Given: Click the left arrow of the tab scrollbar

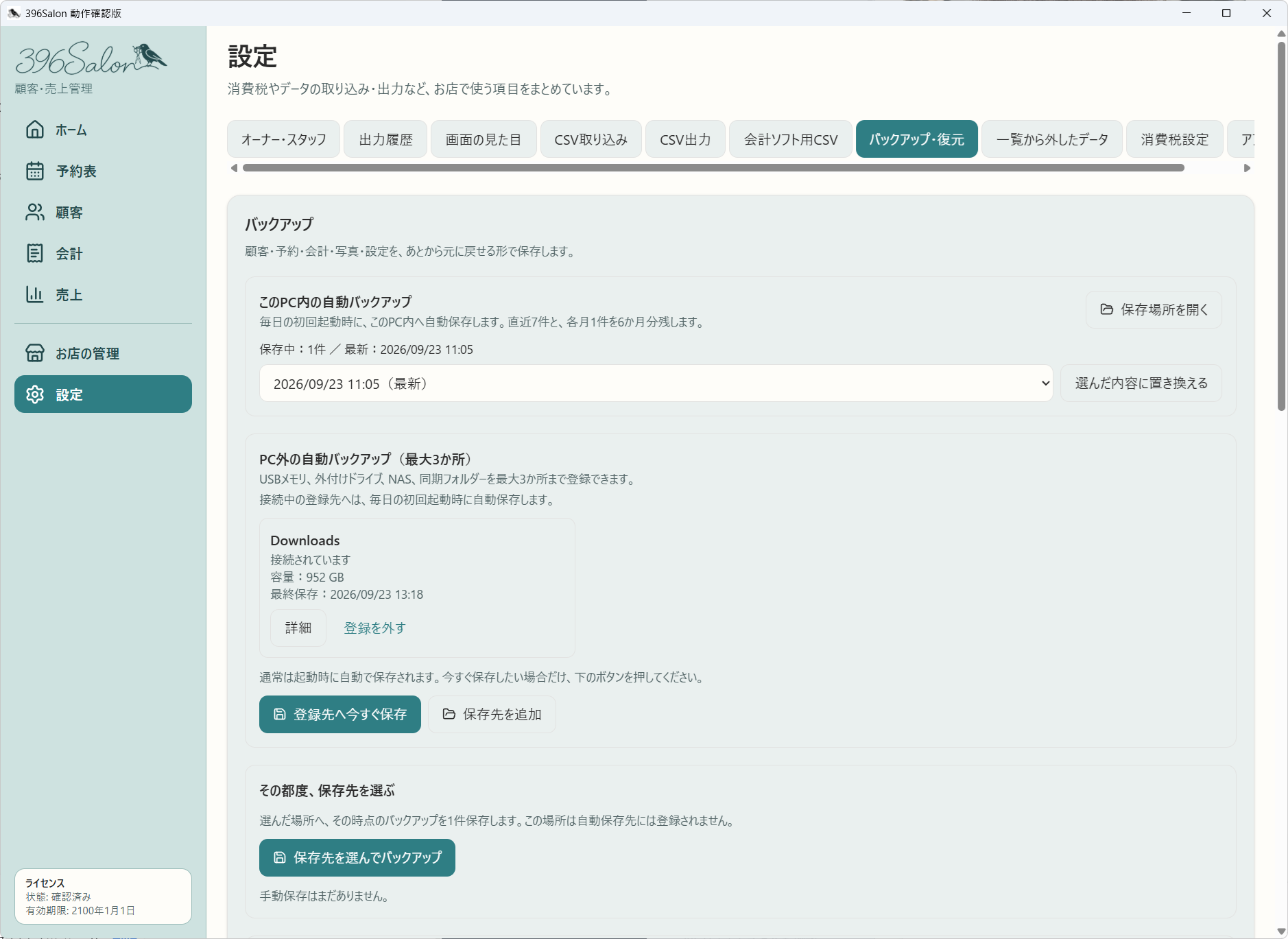Looking at the screenshot, I should [234, 168].
